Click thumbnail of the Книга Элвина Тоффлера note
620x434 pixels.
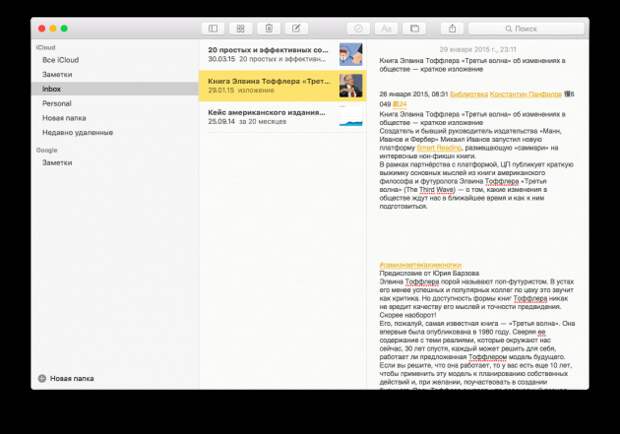pyautogui.click(x=350, y=86)
